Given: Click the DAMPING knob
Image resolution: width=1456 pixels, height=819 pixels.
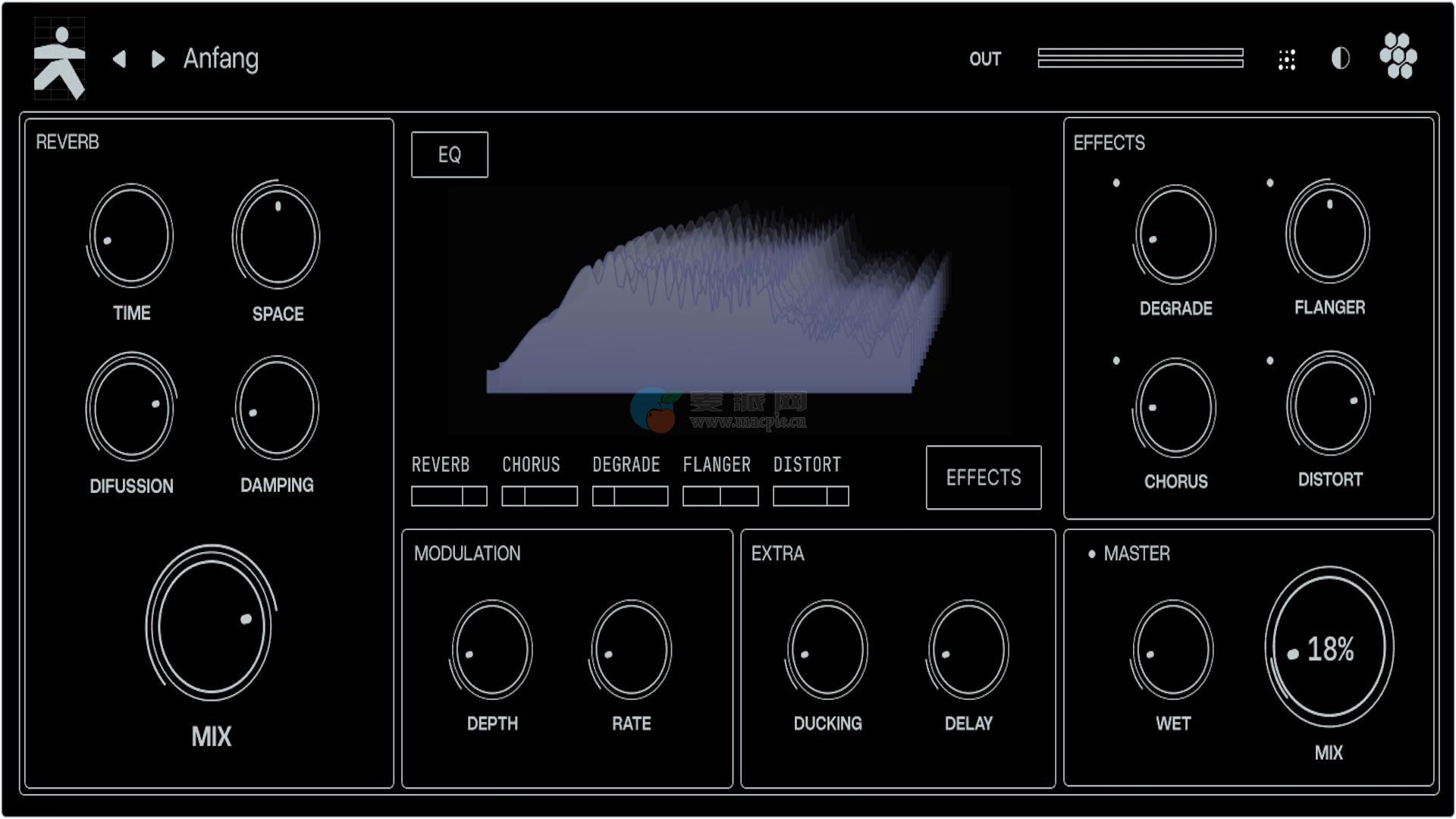Looking at the screenshot, I should click(276, 409).
